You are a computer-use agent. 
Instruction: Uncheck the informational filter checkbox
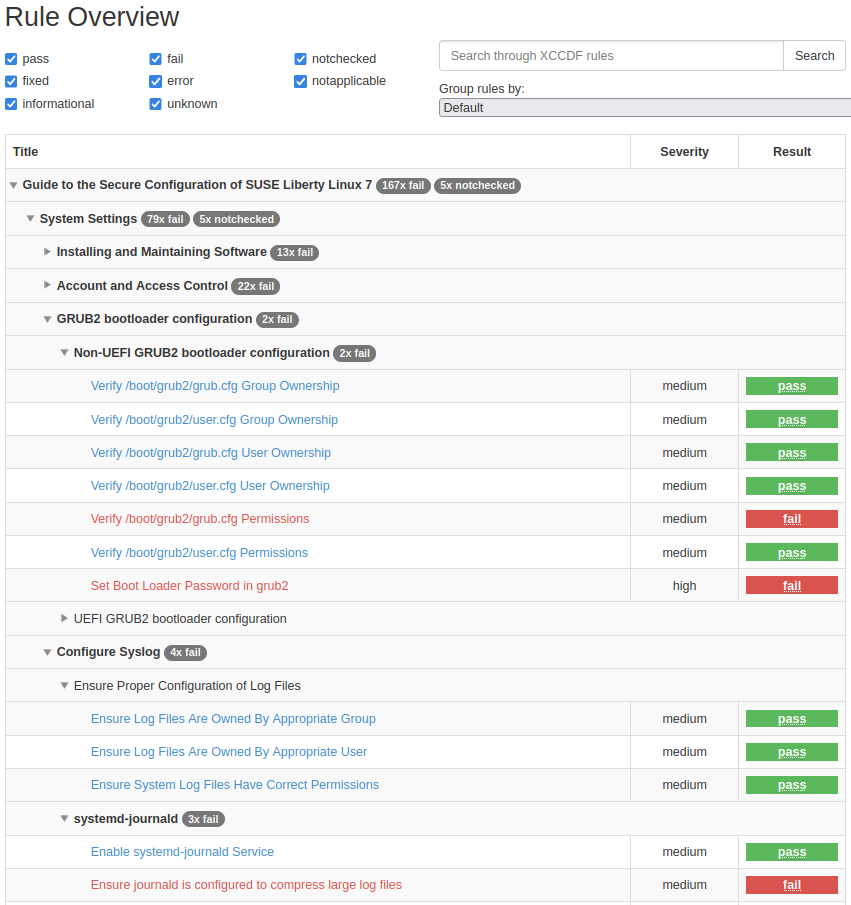(12, 104)
